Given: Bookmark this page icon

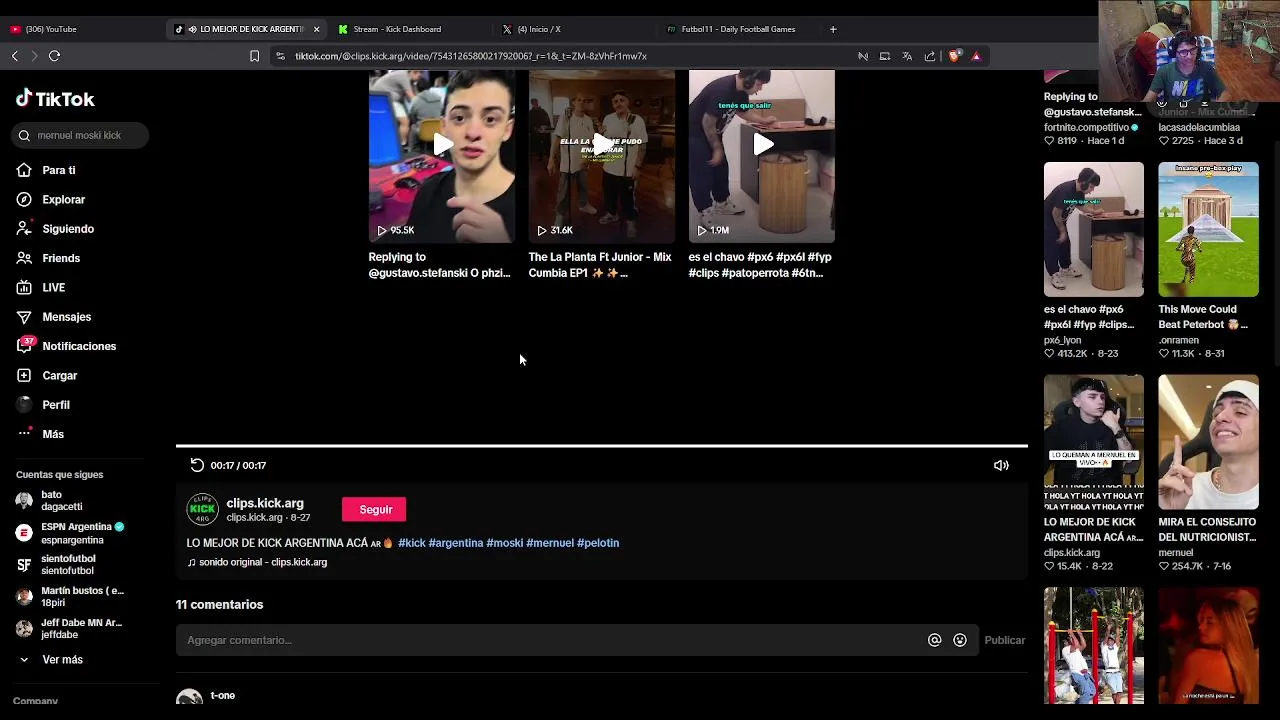Looking at the screenshot, I should pos(254,56).
